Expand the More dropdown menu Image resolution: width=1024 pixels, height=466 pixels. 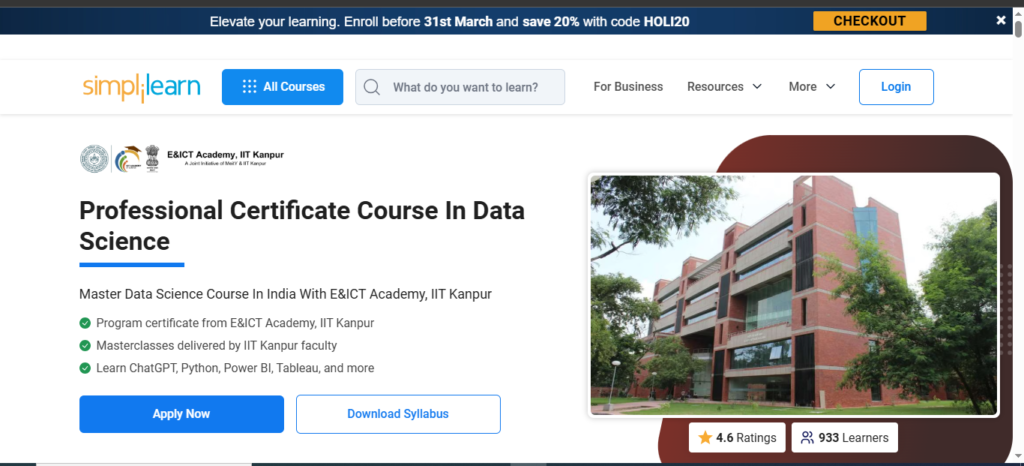[x=812, y=87]
